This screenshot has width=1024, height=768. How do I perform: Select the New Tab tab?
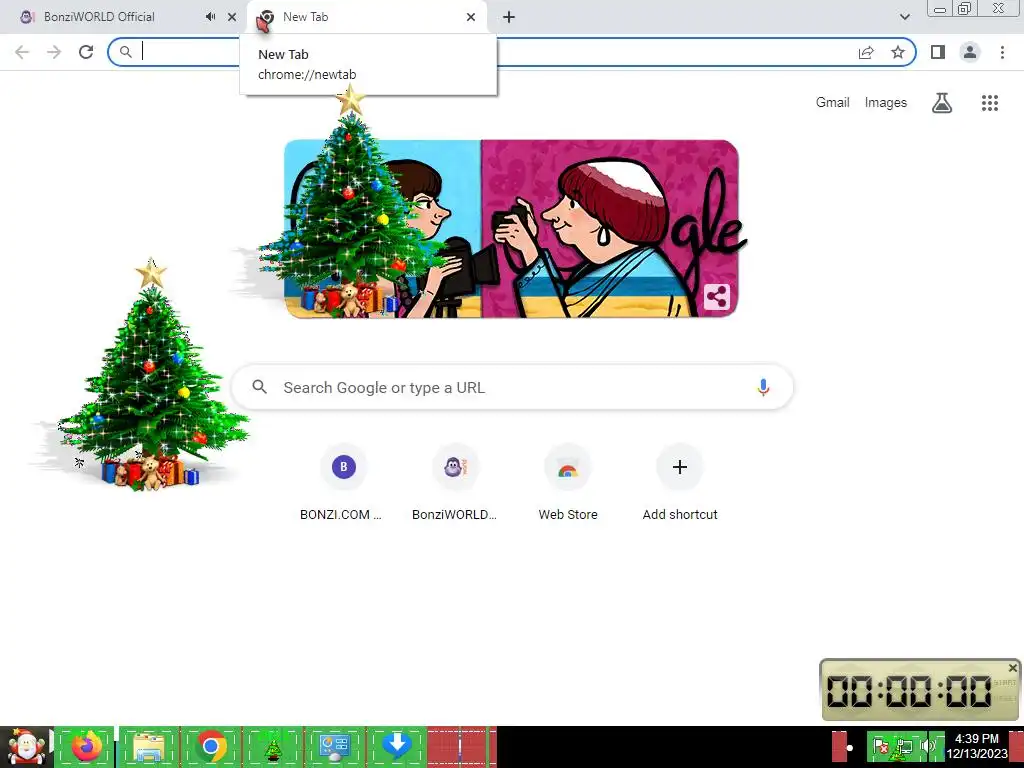pyautogui.click(x=367, y=17)
